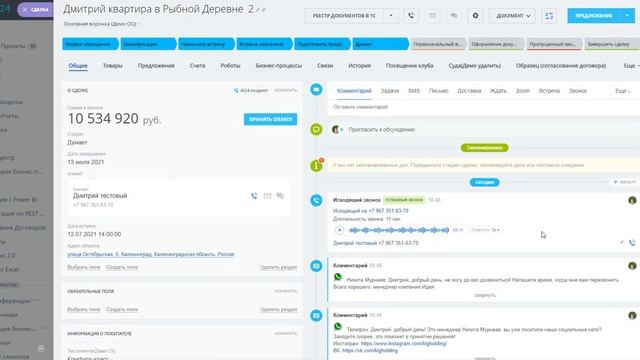Click изменить in Обязательные поля section
640x360 pixels.
pyautogui.click(x=286, y=291)
